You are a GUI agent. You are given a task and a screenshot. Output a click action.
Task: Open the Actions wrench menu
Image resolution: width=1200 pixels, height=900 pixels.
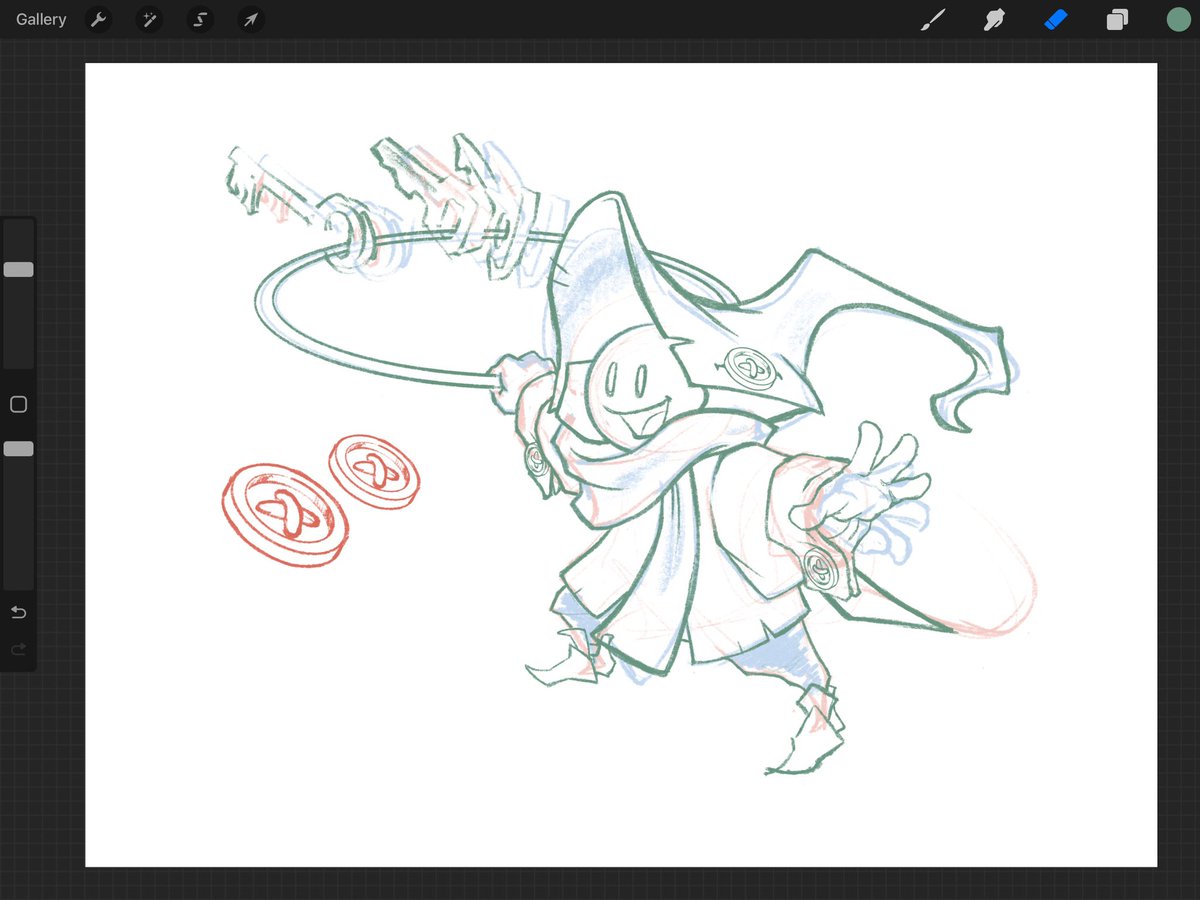pos(98,19)
